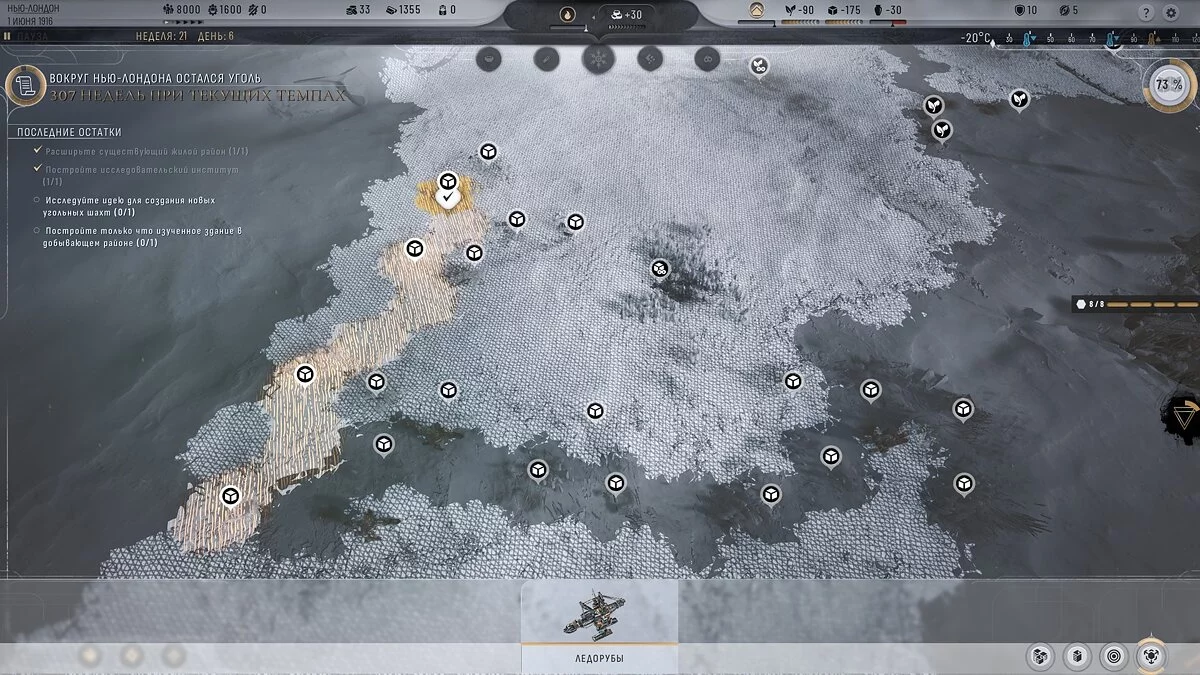Click the first faint circle button at bottom left
The height and width of the screenshot is (675, 1200).
(x=89, y=656)
